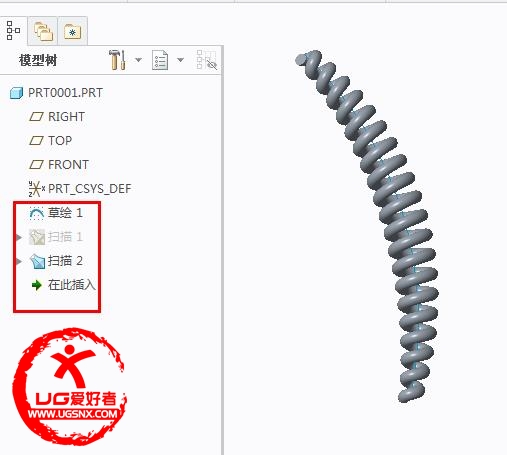507x455 pixels.
Task: Open the Folder Browser tab
Action: (x=43, y=31)
